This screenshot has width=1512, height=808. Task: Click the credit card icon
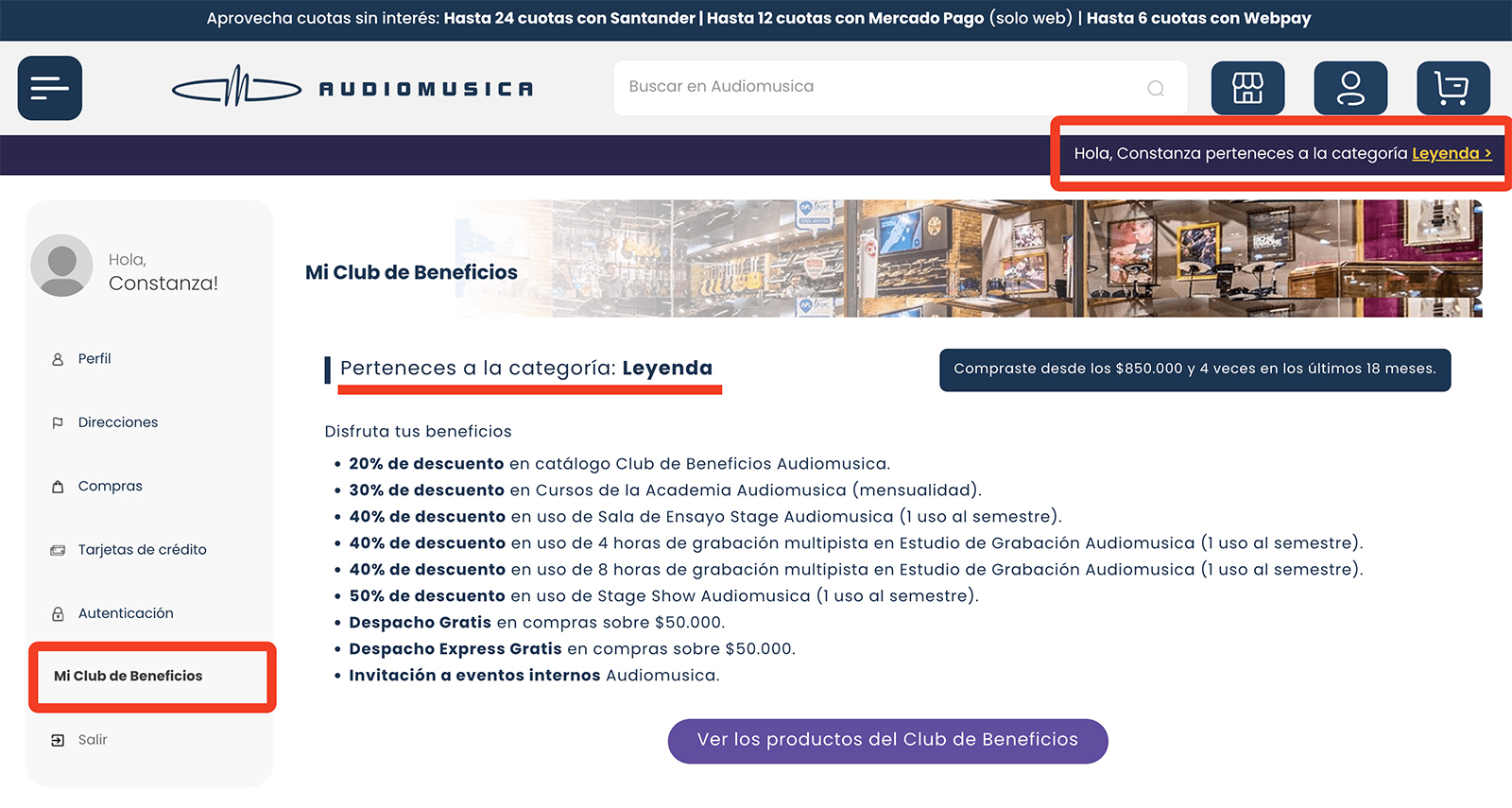pyautogui.click(x=58, y=550)
